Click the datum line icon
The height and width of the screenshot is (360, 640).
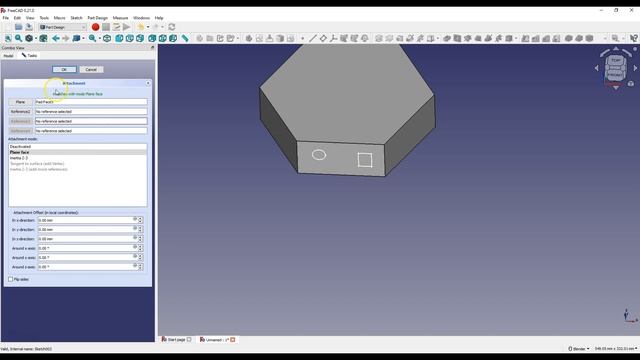click(313, 38)
